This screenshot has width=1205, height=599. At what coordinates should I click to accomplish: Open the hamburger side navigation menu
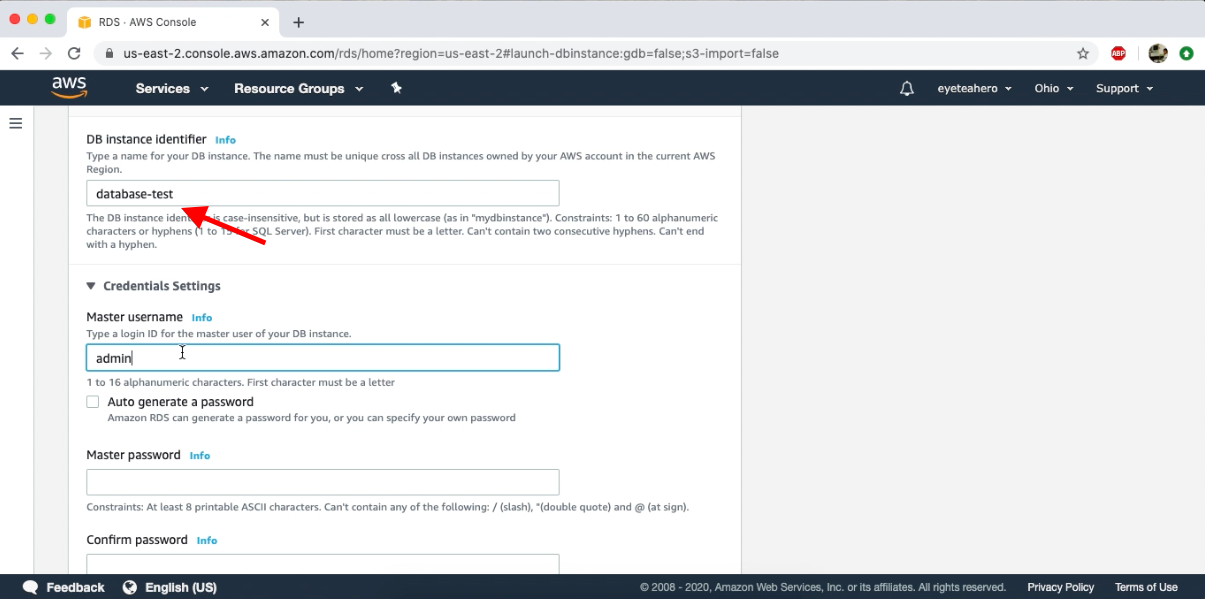[x=16, y=123]
